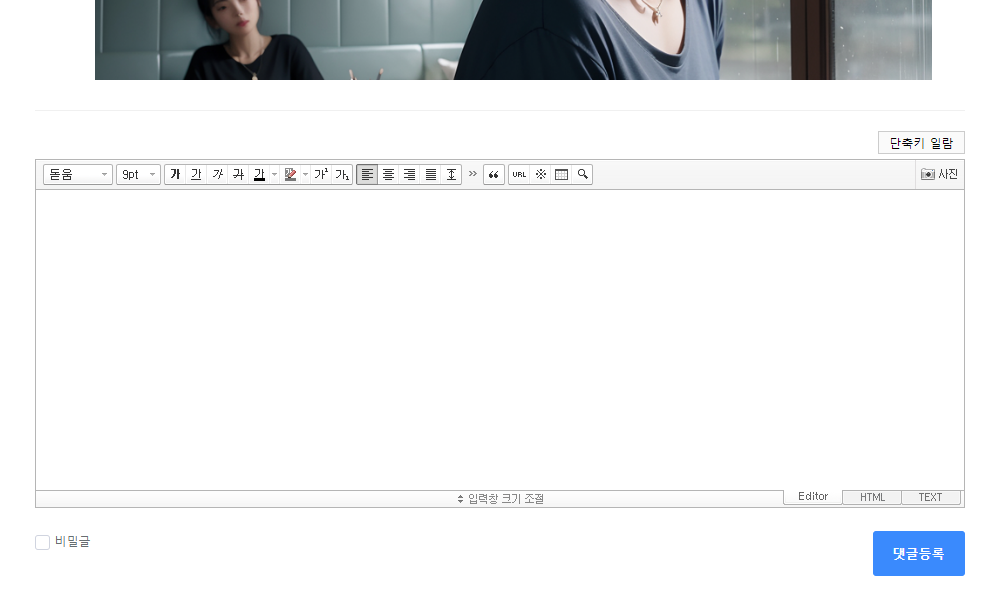
Task: Toggle bold text formatting
Action: pos(175,174)
